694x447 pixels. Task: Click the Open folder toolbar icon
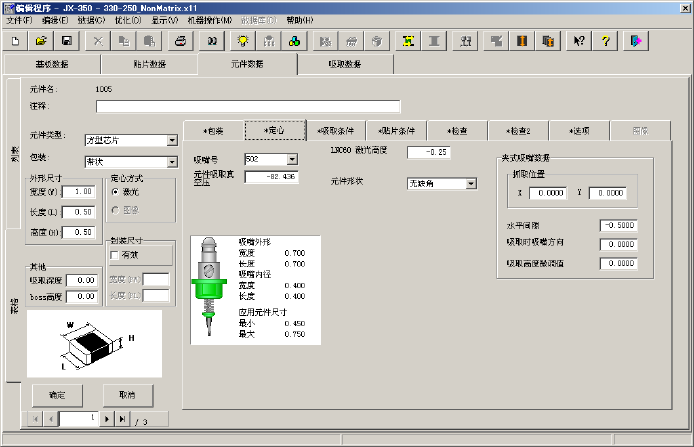pyautogui.click(x=41, y=41)
